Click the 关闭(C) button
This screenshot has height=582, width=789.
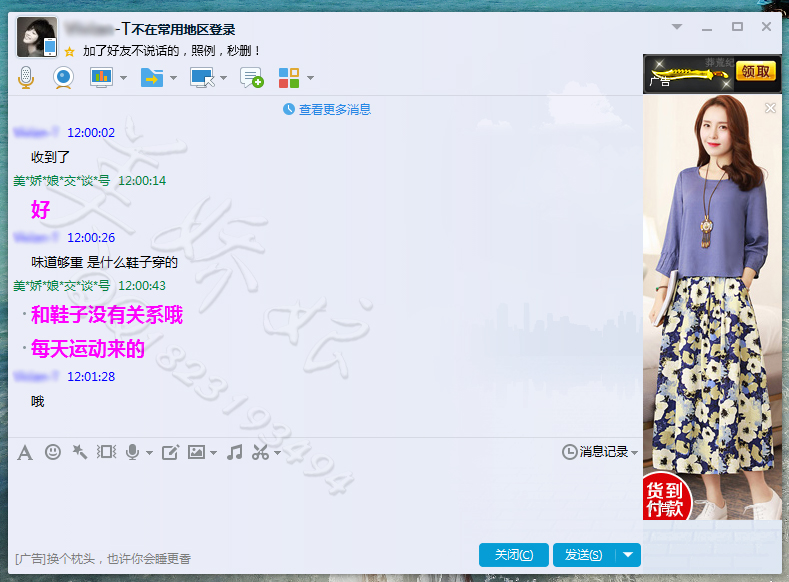[514, 555]
